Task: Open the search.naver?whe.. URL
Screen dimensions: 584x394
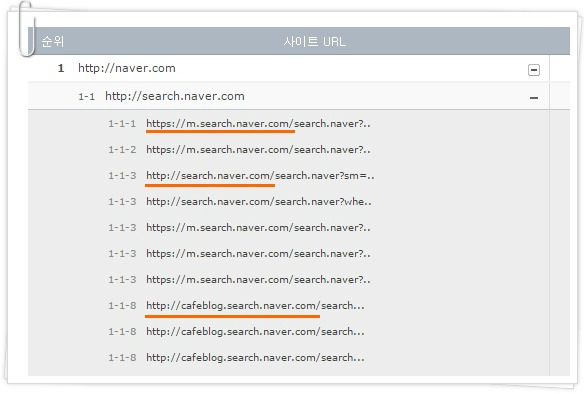Action: (x=258, y=202)
